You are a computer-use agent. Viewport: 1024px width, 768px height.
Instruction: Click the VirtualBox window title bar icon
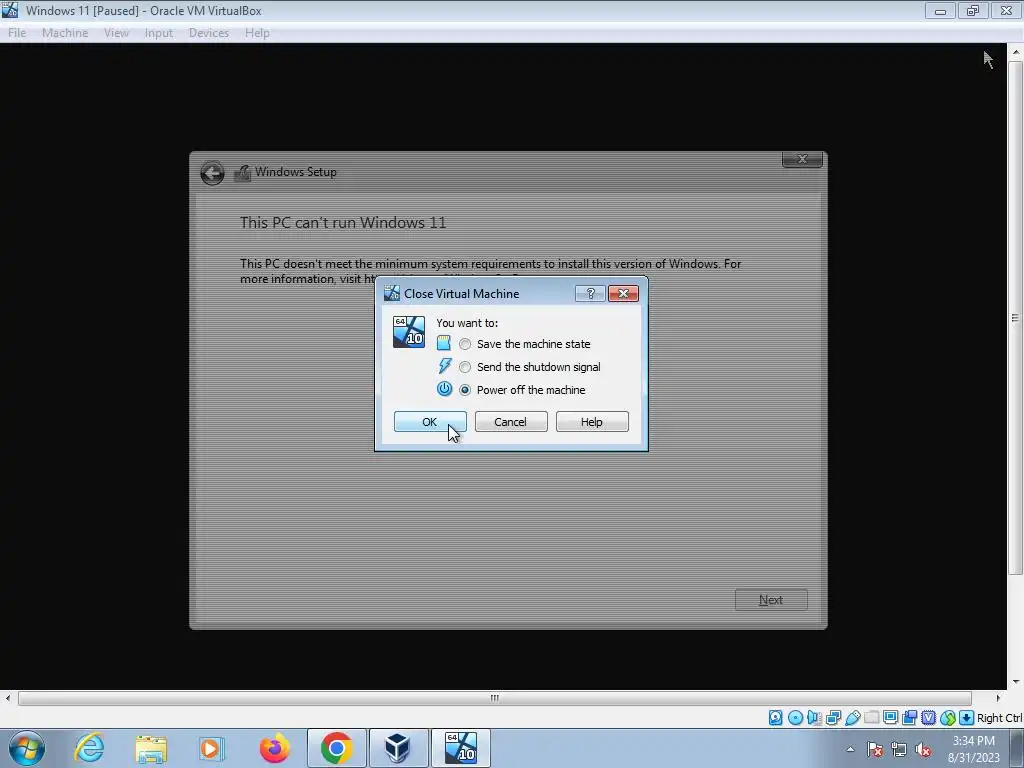click(x=10, y=10)
